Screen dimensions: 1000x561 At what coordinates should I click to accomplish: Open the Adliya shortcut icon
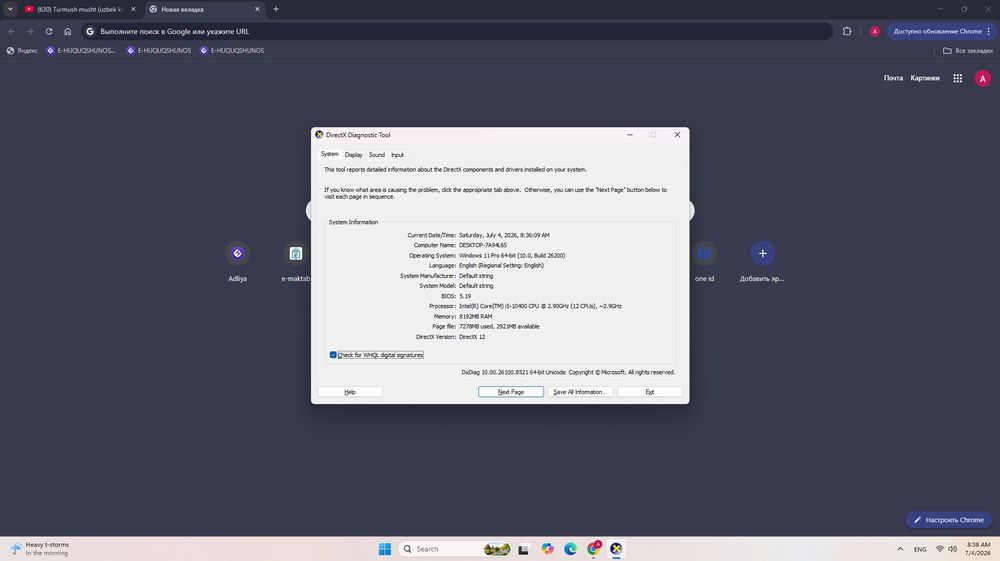click(237, 254)
